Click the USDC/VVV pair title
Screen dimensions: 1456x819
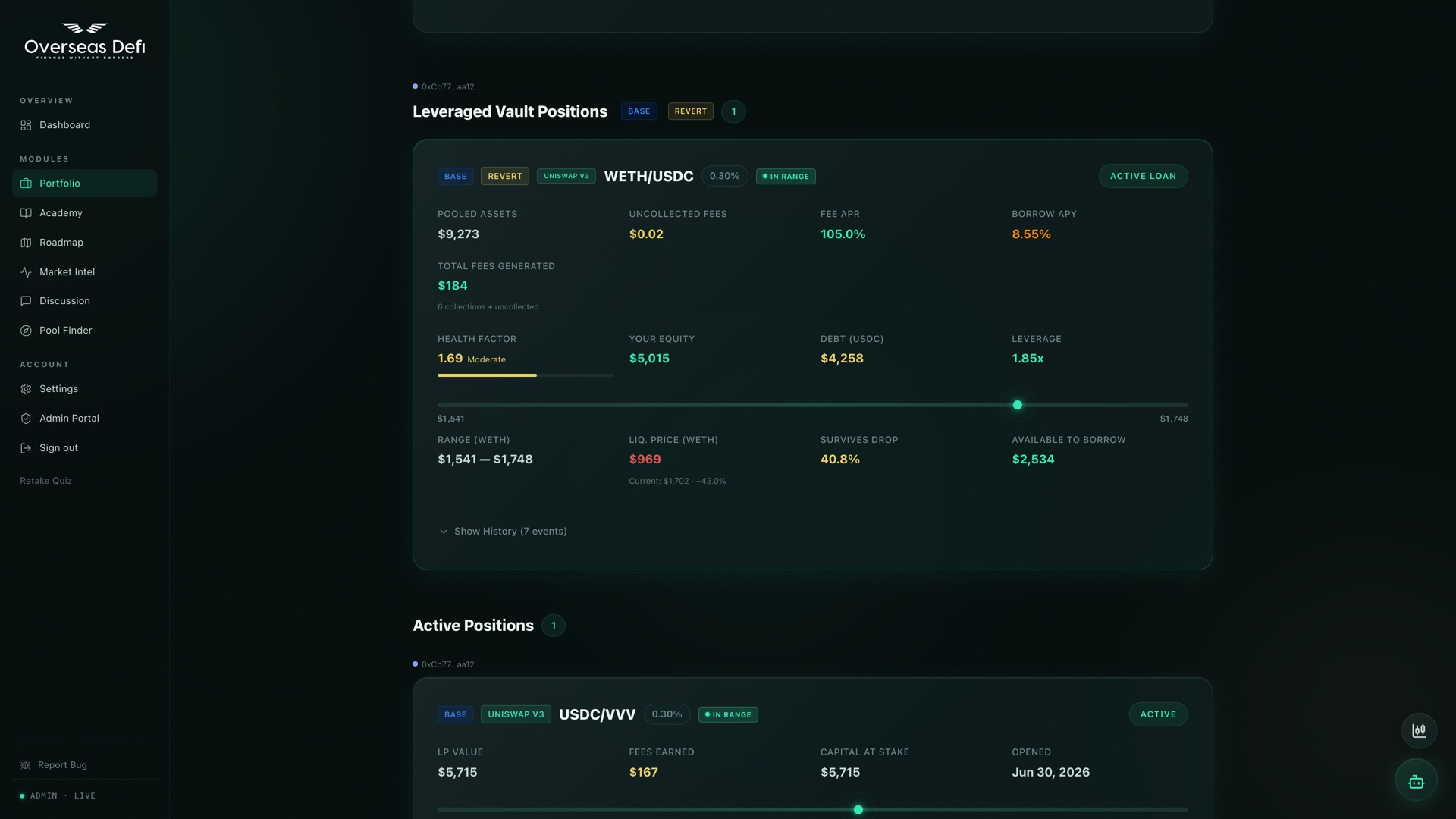coord(597,714)
